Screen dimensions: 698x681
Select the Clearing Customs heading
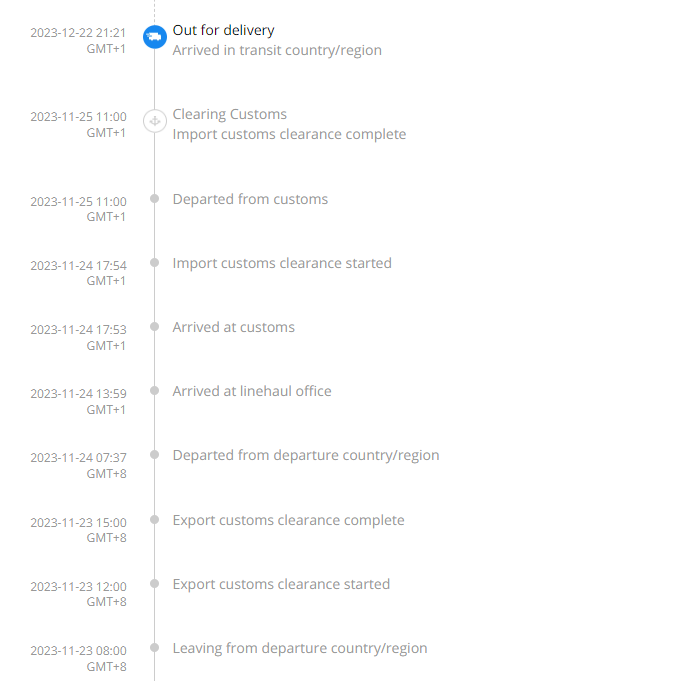[230, 114]
